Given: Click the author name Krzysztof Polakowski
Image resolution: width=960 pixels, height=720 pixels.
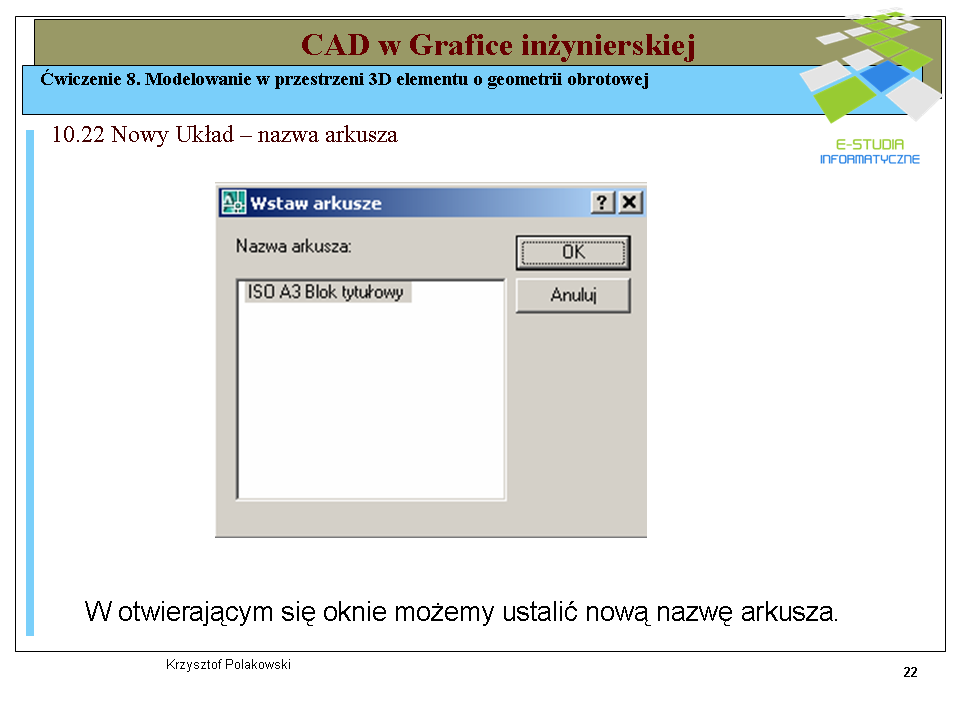Looking at the screenshot, I should tap(228, 664).
